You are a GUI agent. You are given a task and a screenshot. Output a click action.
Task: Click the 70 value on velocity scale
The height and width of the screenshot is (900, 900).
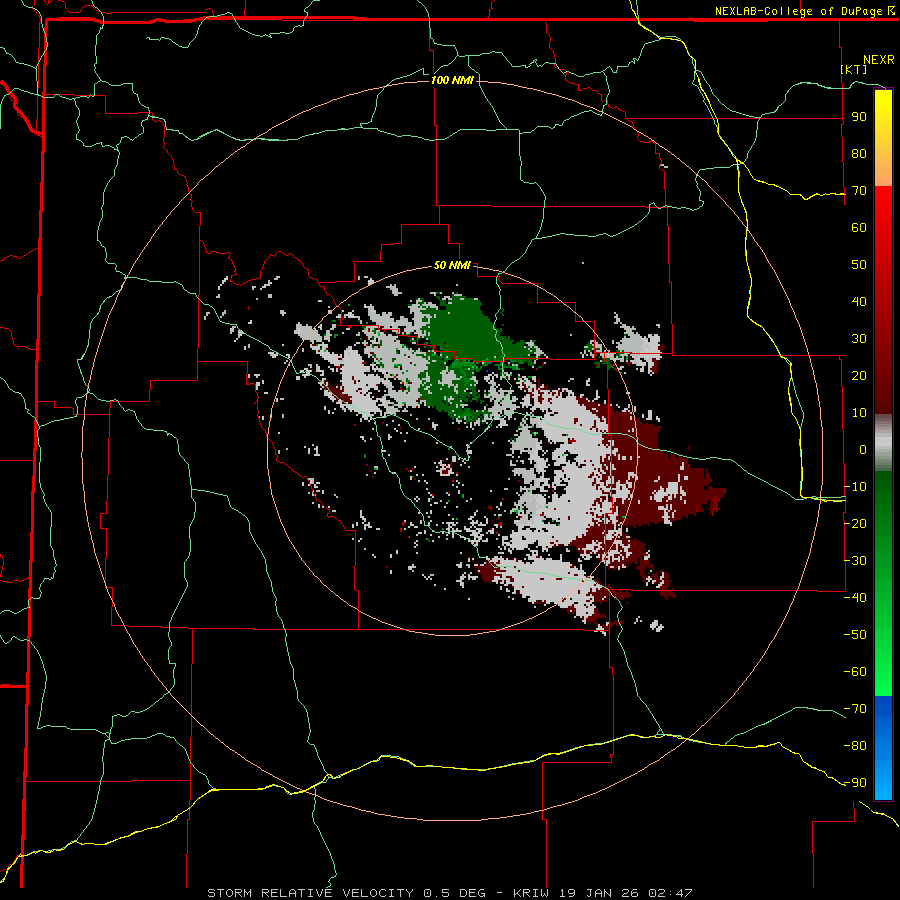click(x=859, y=191)
